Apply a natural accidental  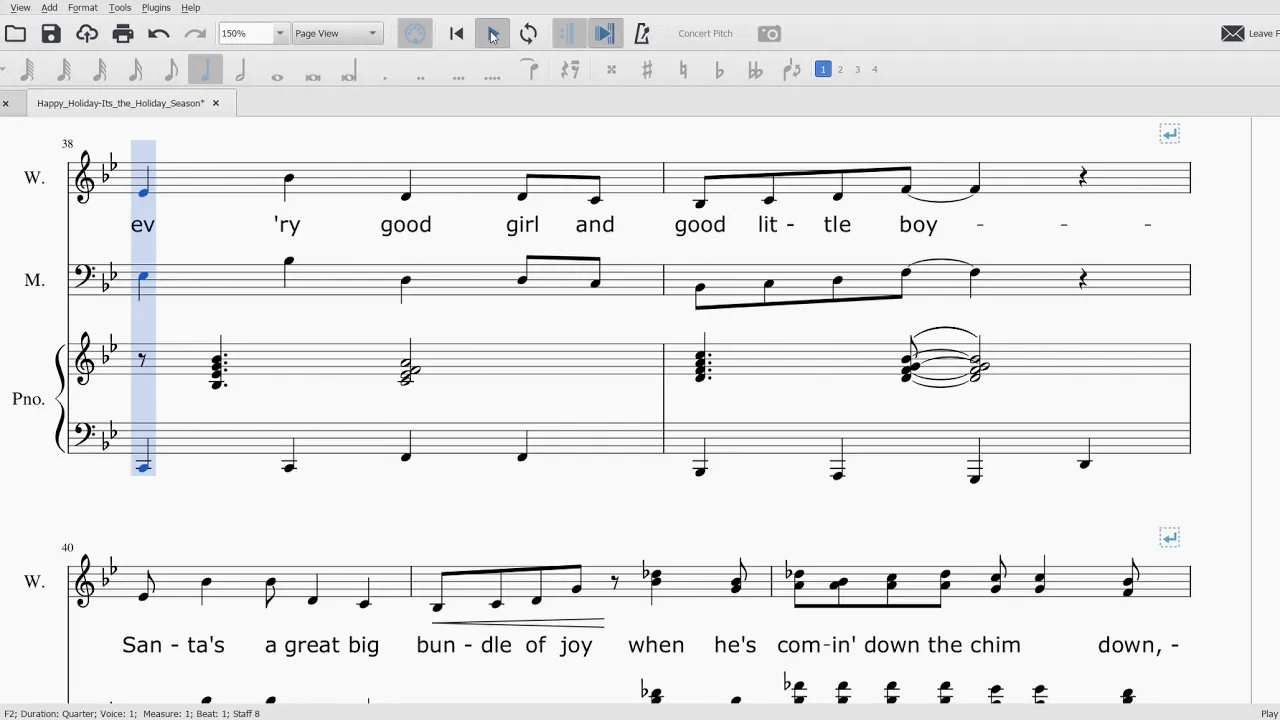tap(683, 70)
